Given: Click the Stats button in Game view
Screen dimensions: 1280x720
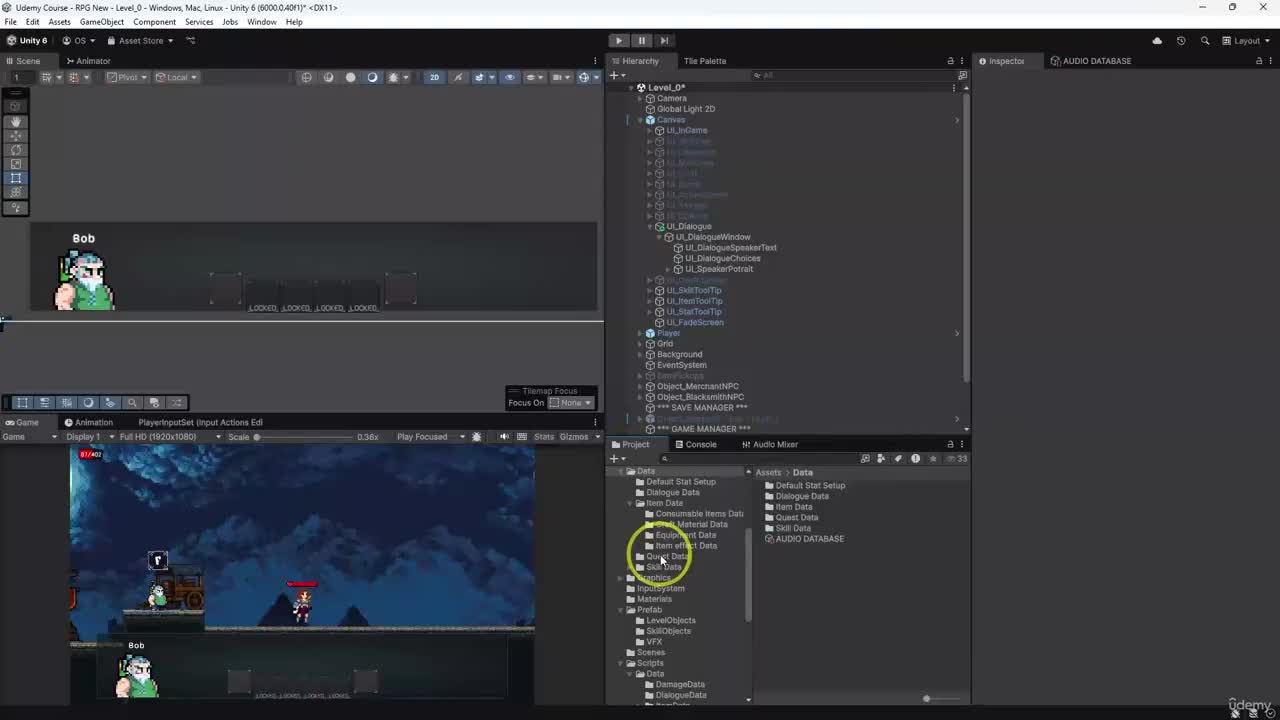Looking at the screenshot, I should coord(544,437).
